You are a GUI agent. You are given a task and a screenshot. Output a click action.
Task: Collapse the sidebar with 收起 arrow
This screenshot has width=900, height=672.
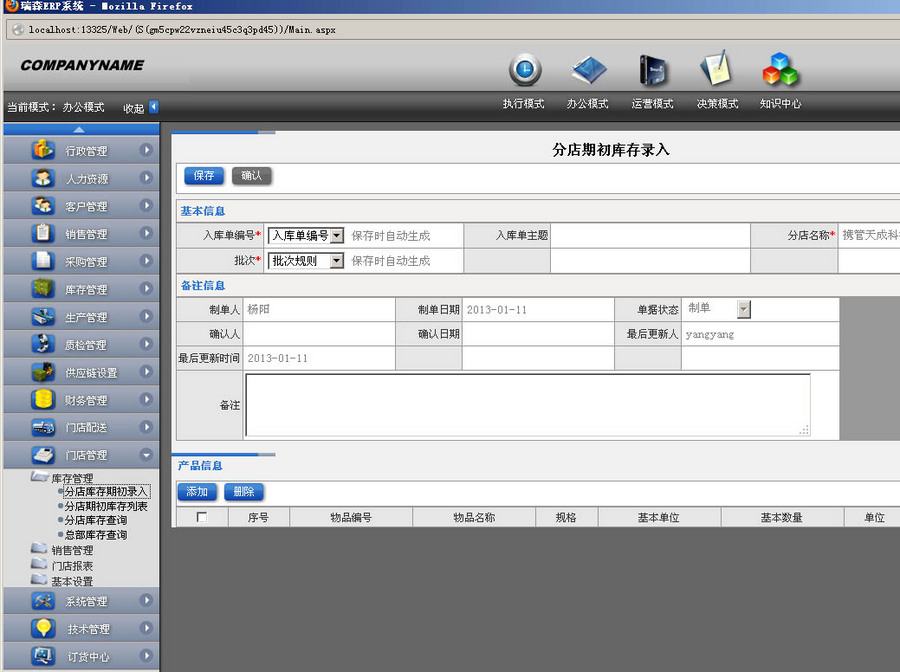tap(153, 107)
